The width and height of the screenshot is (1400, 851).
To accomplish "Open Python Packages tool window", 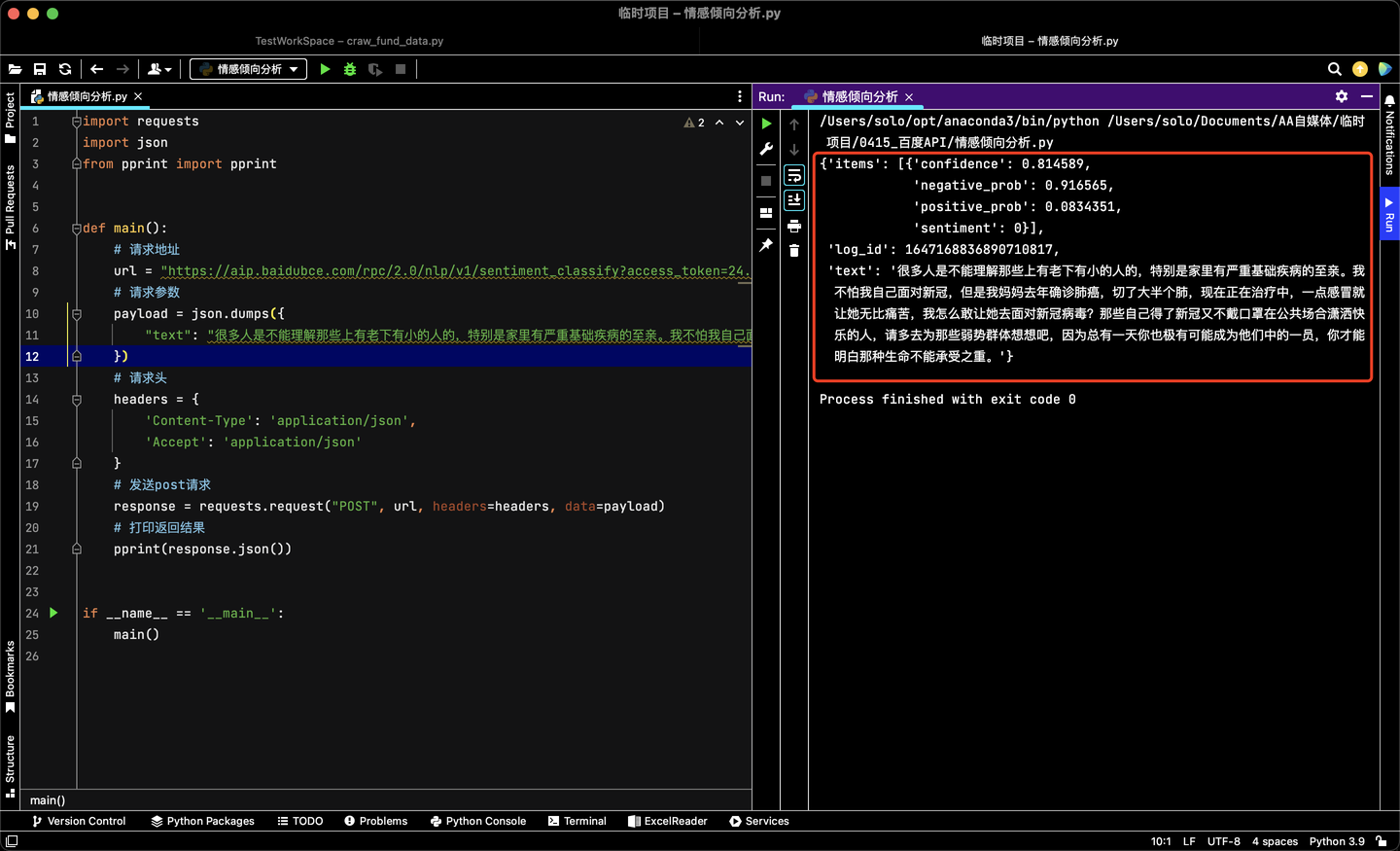I will point(202,821).
